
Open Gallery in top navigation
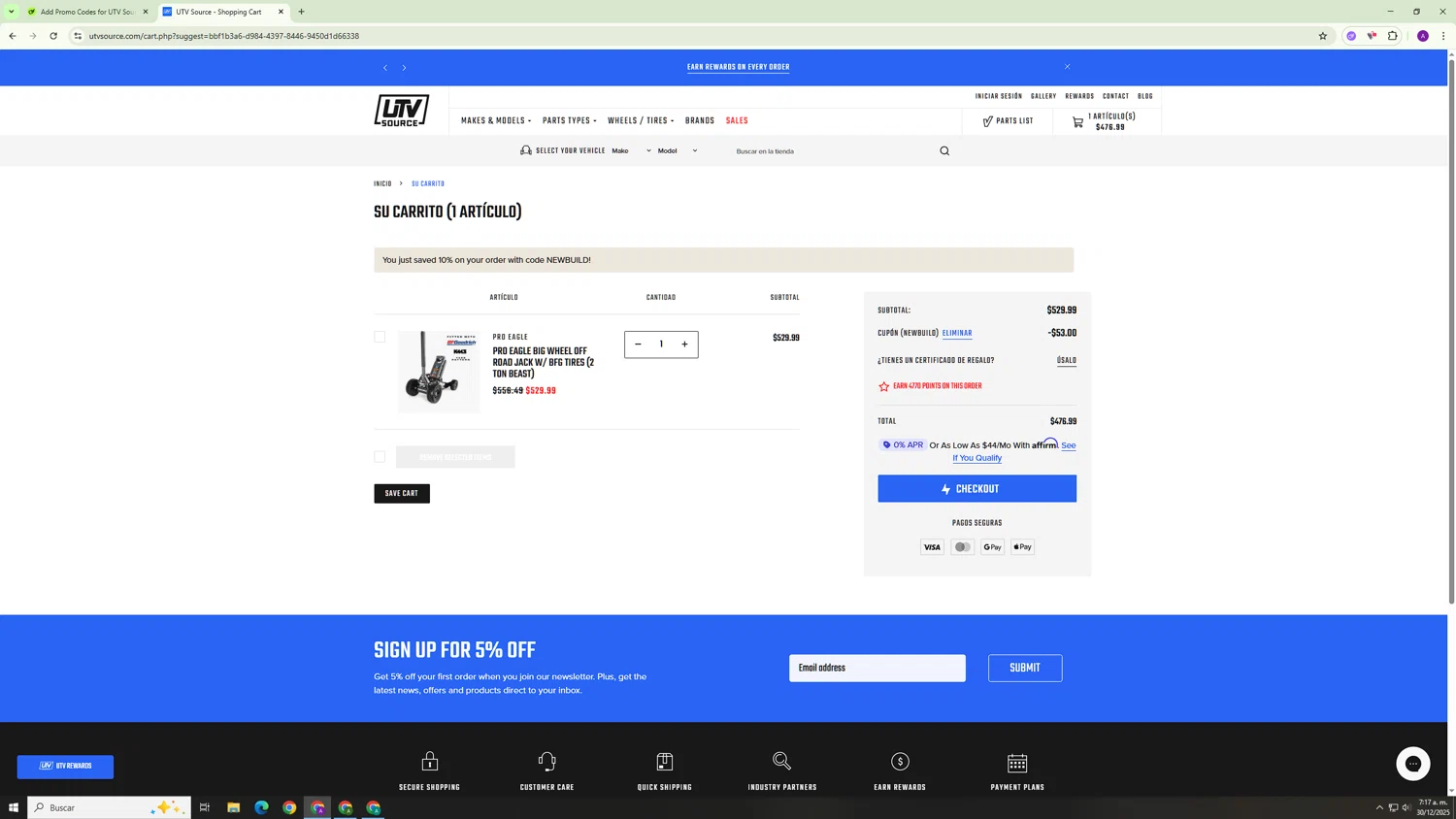click(x=1043, y=97)
